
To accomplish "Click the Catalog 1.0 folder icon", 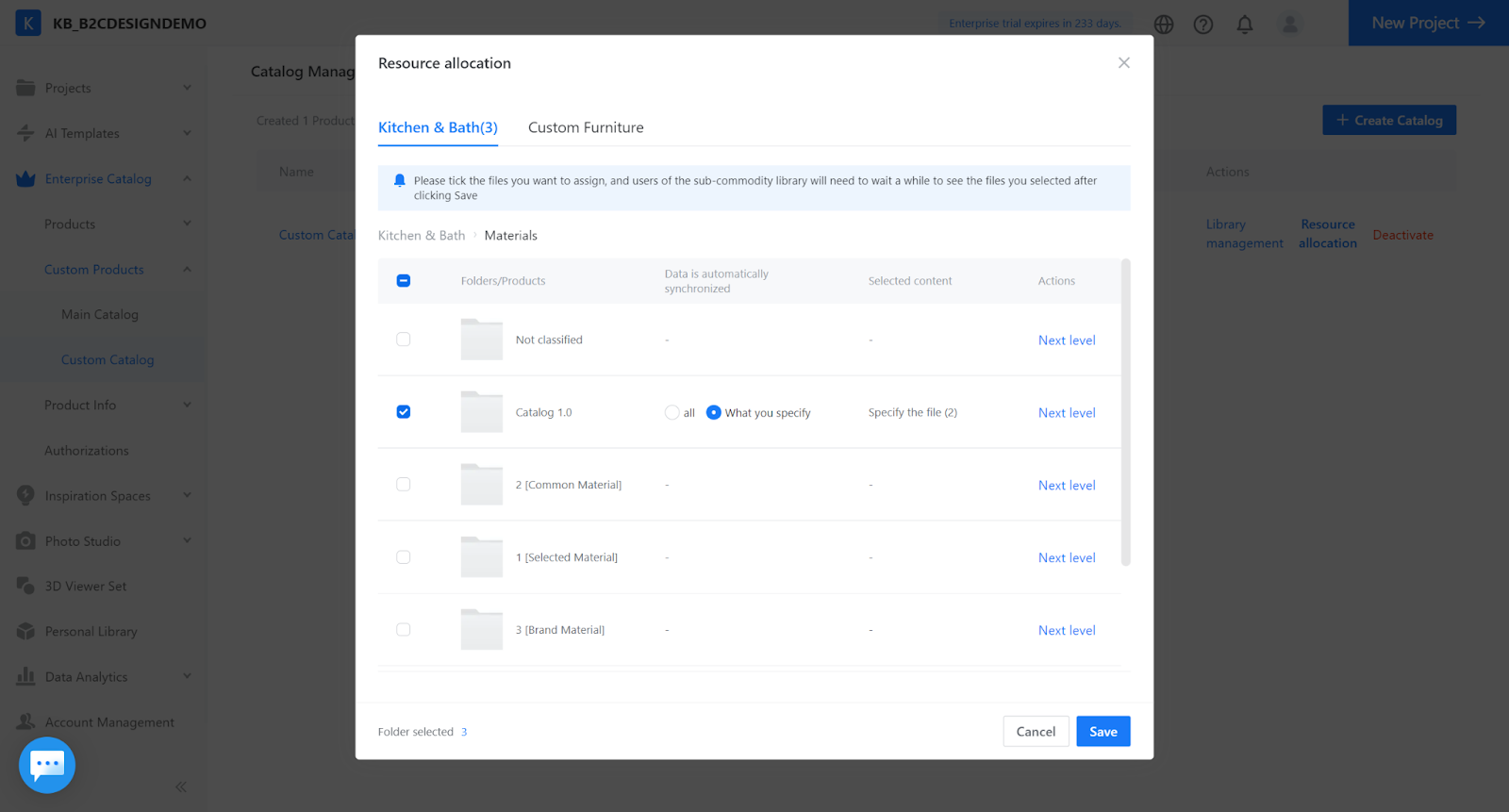I will pyautogui.click(x=482, y=412).
